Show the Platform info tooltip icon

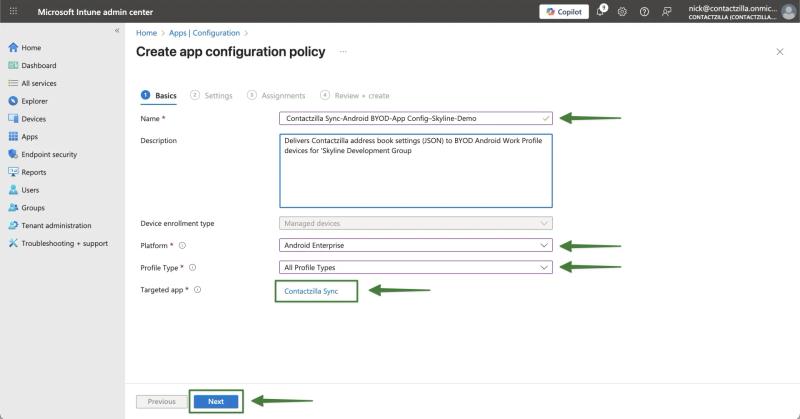pyautogui.click(x=182, y=245)
